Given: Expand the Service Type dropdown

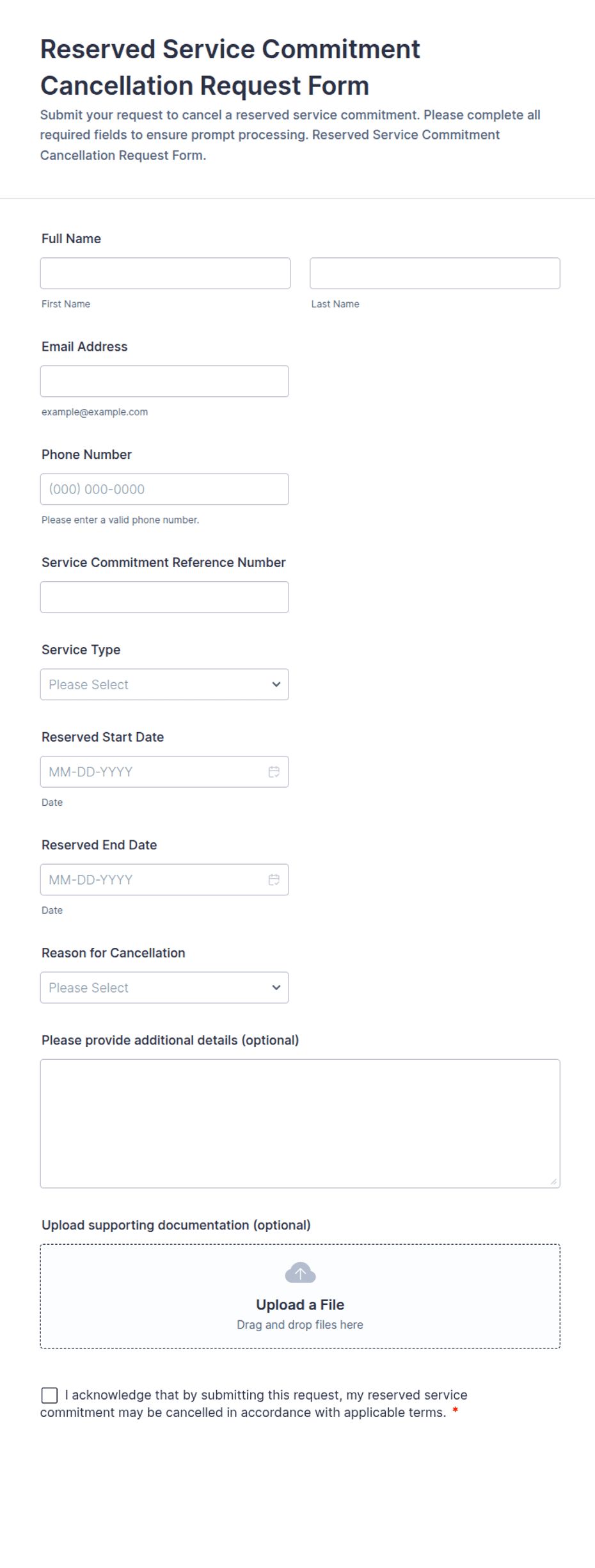Looking at the screenshot, I should pos(164,685).
